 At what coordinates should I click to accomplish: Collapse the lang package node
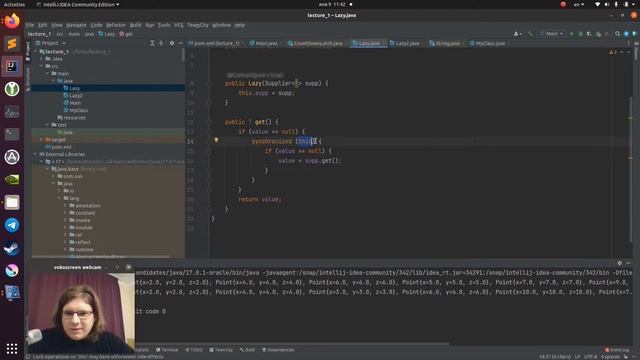(59, 198)
